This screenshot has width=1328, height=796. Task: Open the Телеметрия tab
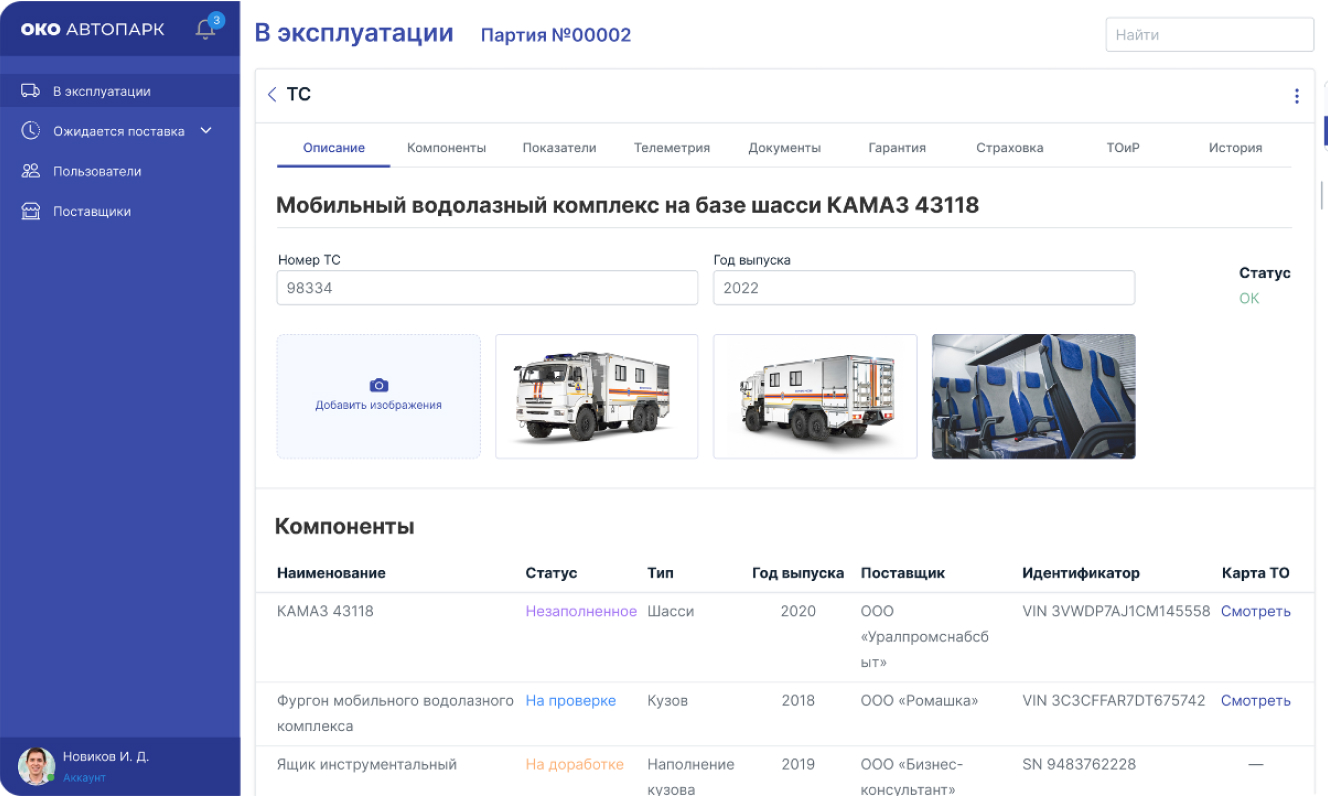671,148
